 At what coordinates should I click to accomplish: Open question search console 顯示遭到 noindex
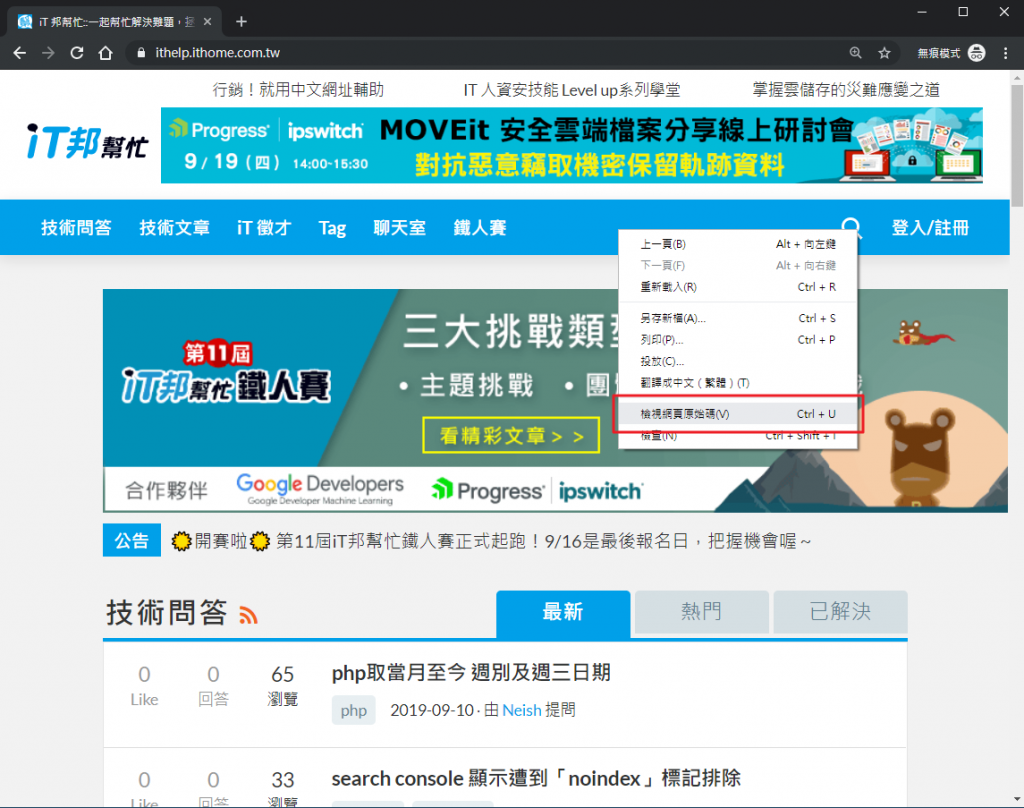click(x=536, y=778)
